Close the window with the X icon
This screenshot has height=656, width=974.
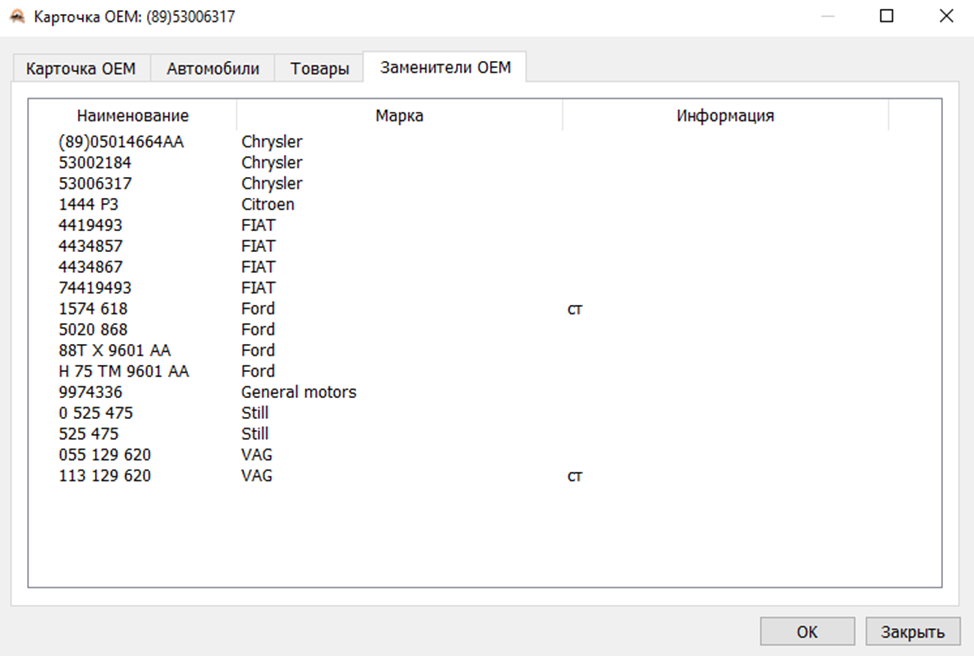point(945,17)
